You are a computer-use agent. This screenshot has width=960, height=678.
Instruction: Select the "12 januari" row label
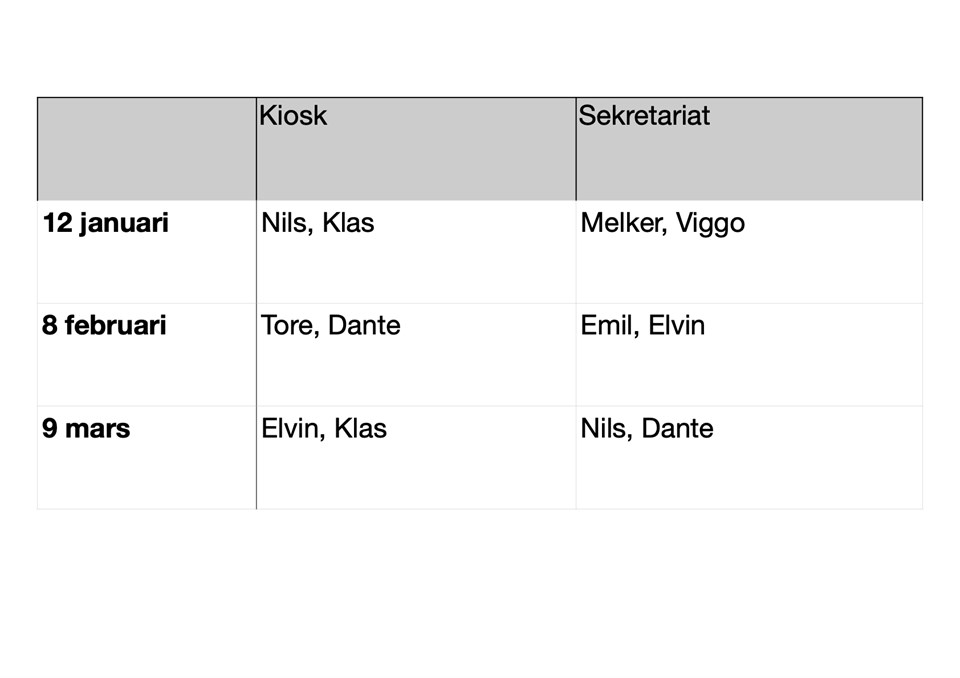click(105, 223)
